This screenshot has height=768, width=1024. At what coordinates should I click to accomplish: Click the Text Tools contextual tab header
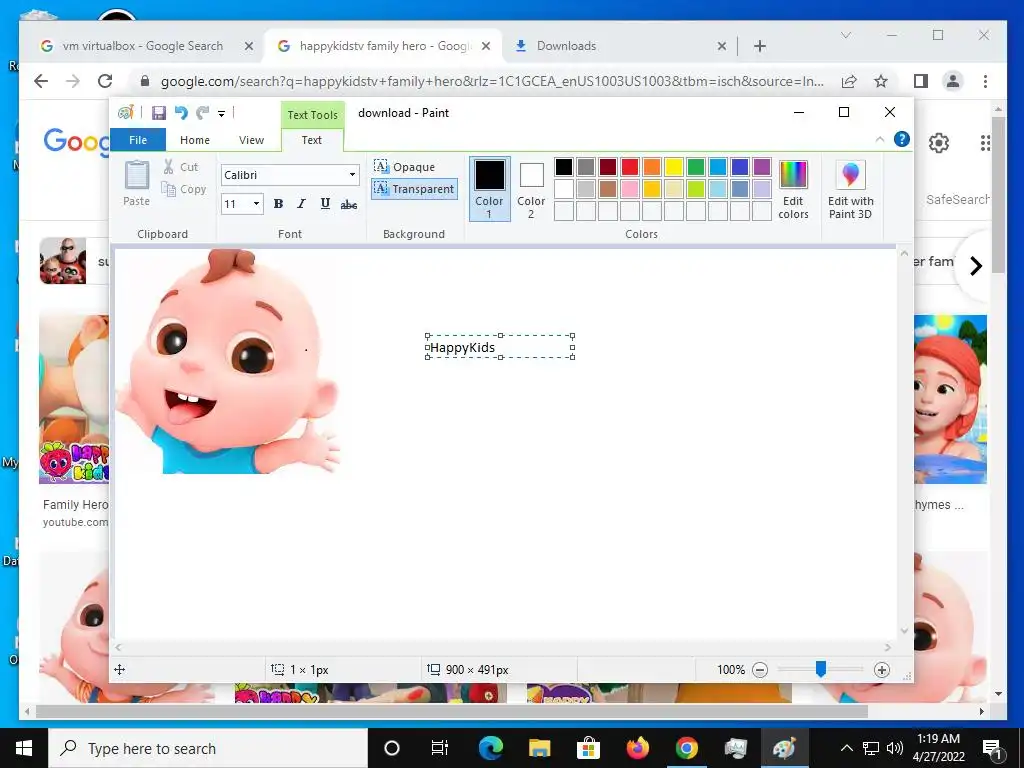[x=312, y=115]
